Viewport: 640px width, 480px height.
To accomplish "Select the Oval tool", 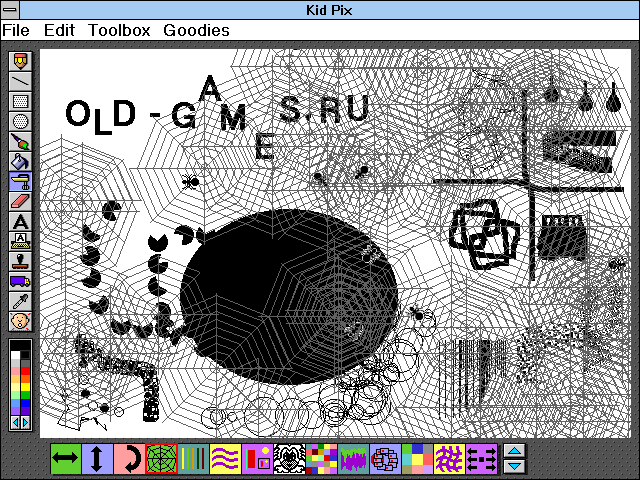I will click(20, 122).
